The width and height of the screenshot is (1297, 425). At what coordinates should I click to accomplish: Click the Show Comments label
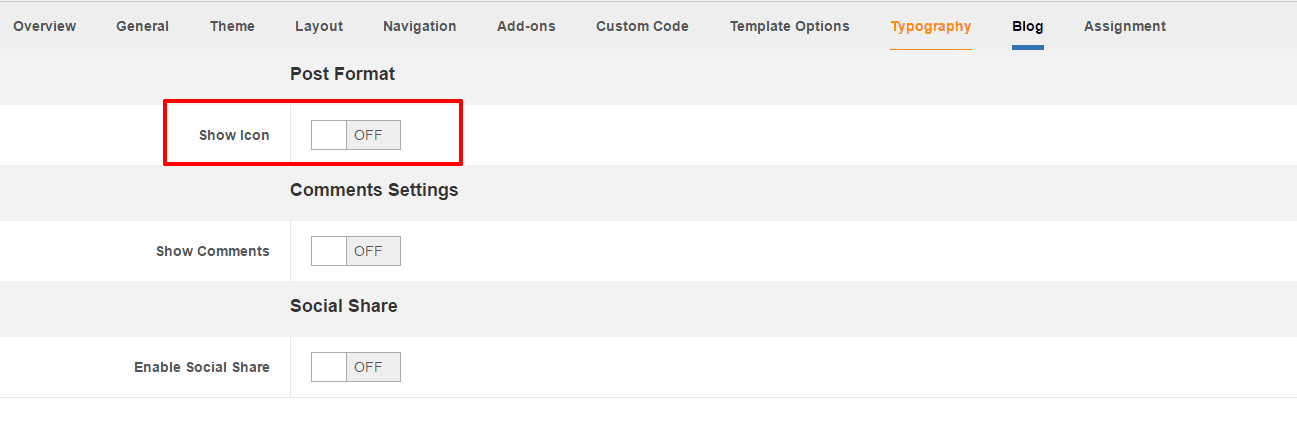212,251
